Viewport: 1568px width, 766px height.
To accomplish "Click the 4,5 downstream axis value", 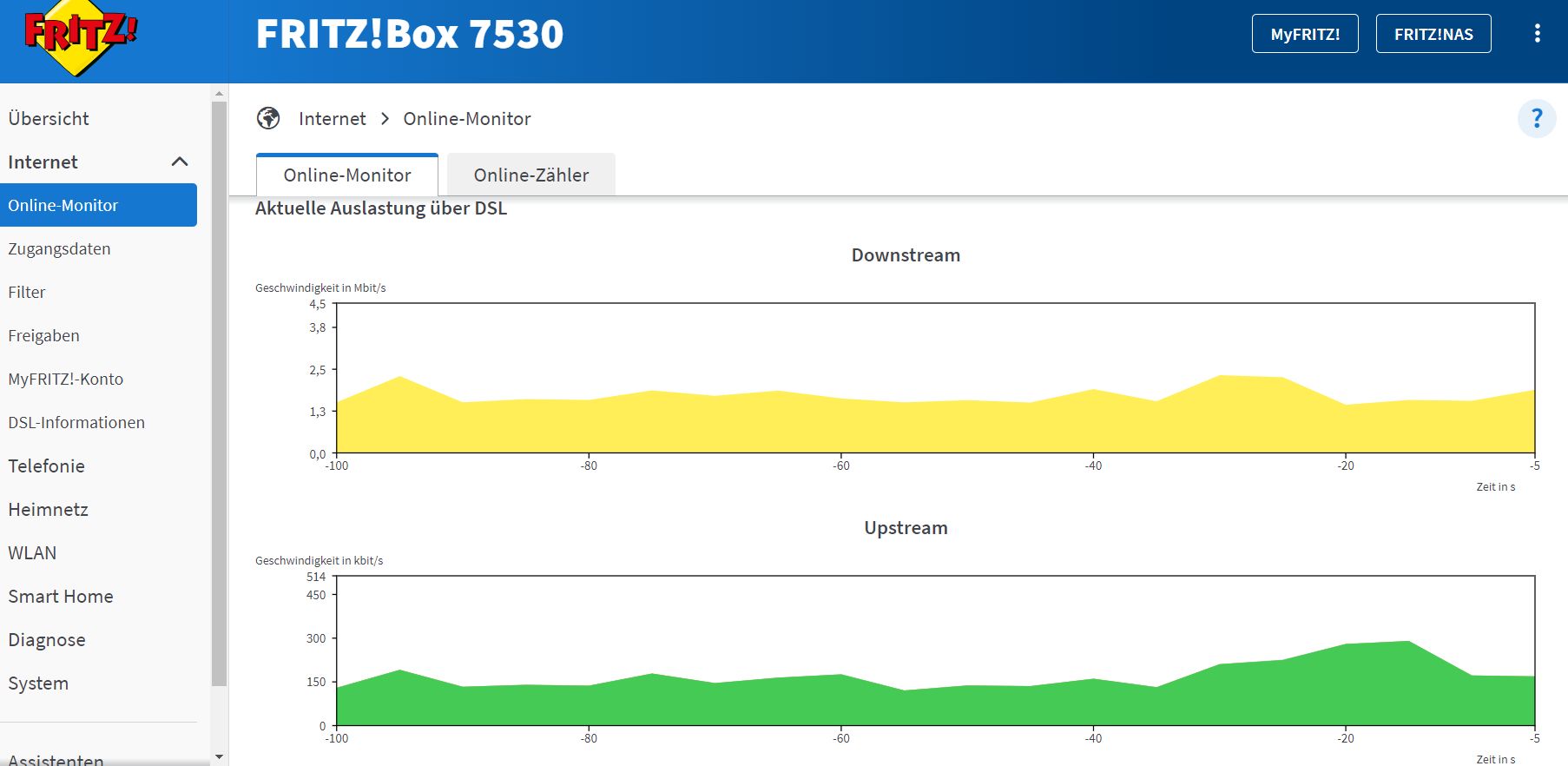I will pos(318,304).
